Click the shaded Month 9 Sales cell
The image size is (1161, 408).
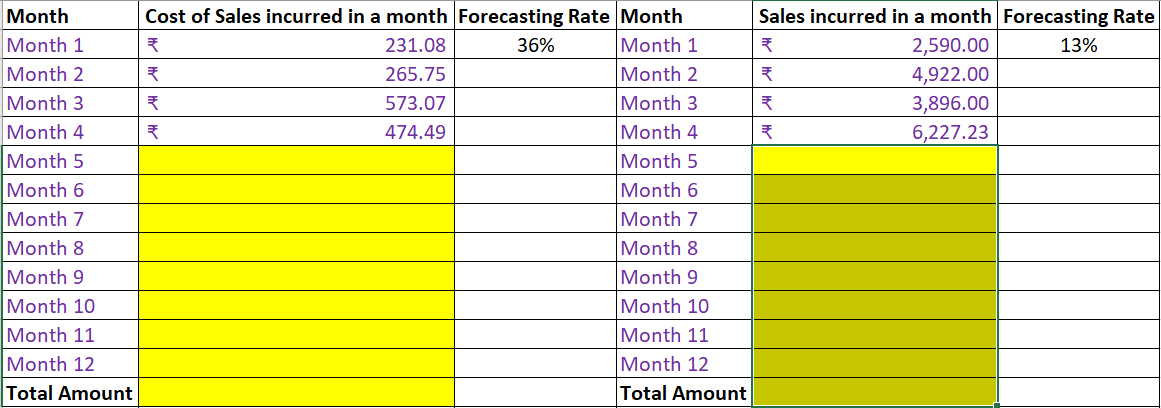click(x=875, y=277)
